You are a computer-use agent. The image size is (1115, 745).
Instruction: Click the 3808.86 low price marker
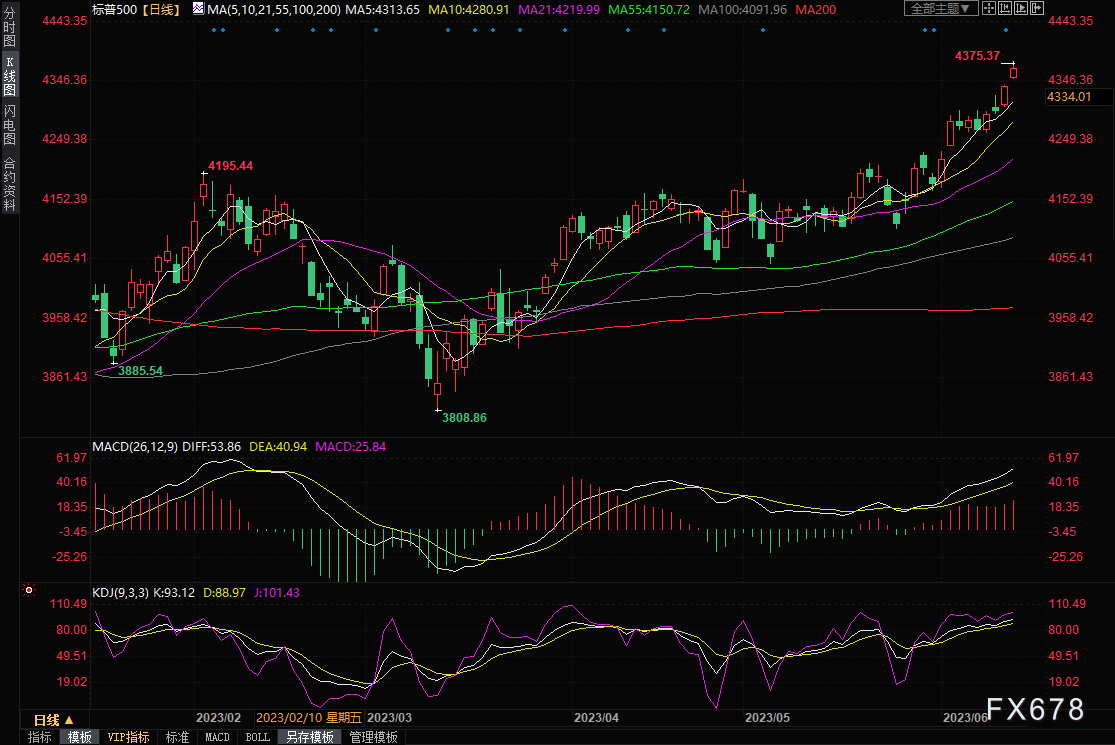tap(464, 417)
